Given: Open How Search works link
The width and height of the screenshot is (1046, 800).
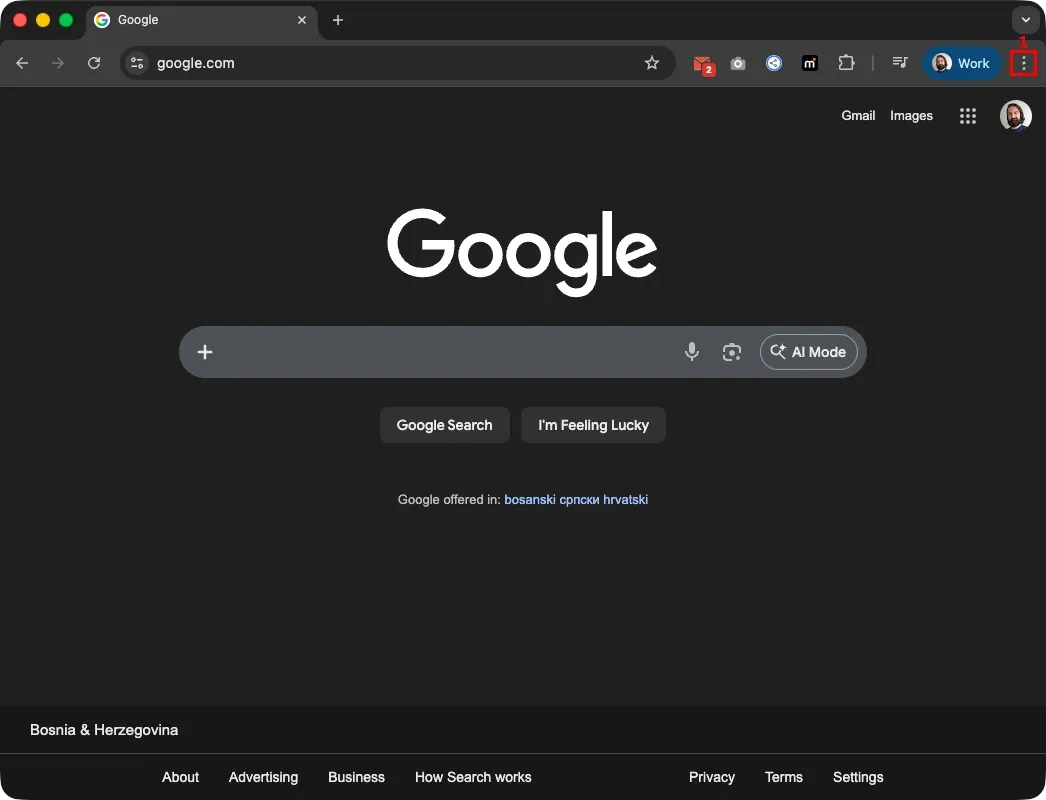Looking at the screenshot, I should (x=473, y=777).
